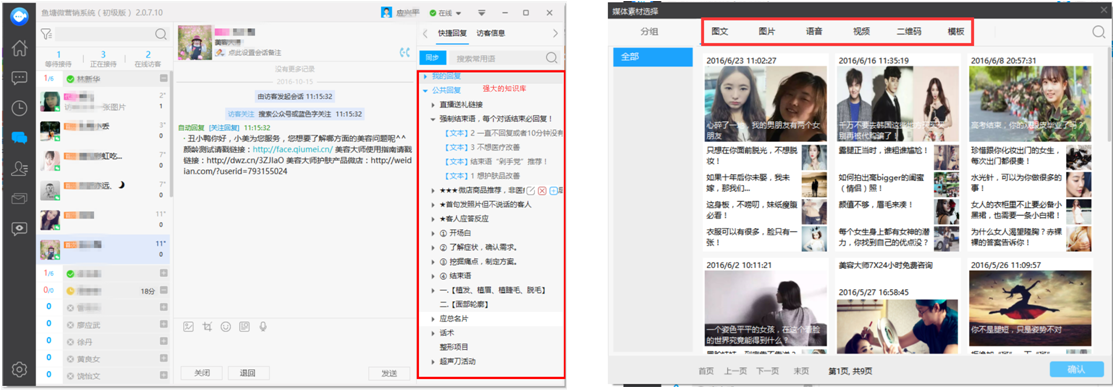Select 语音 tab in media library

814,31
